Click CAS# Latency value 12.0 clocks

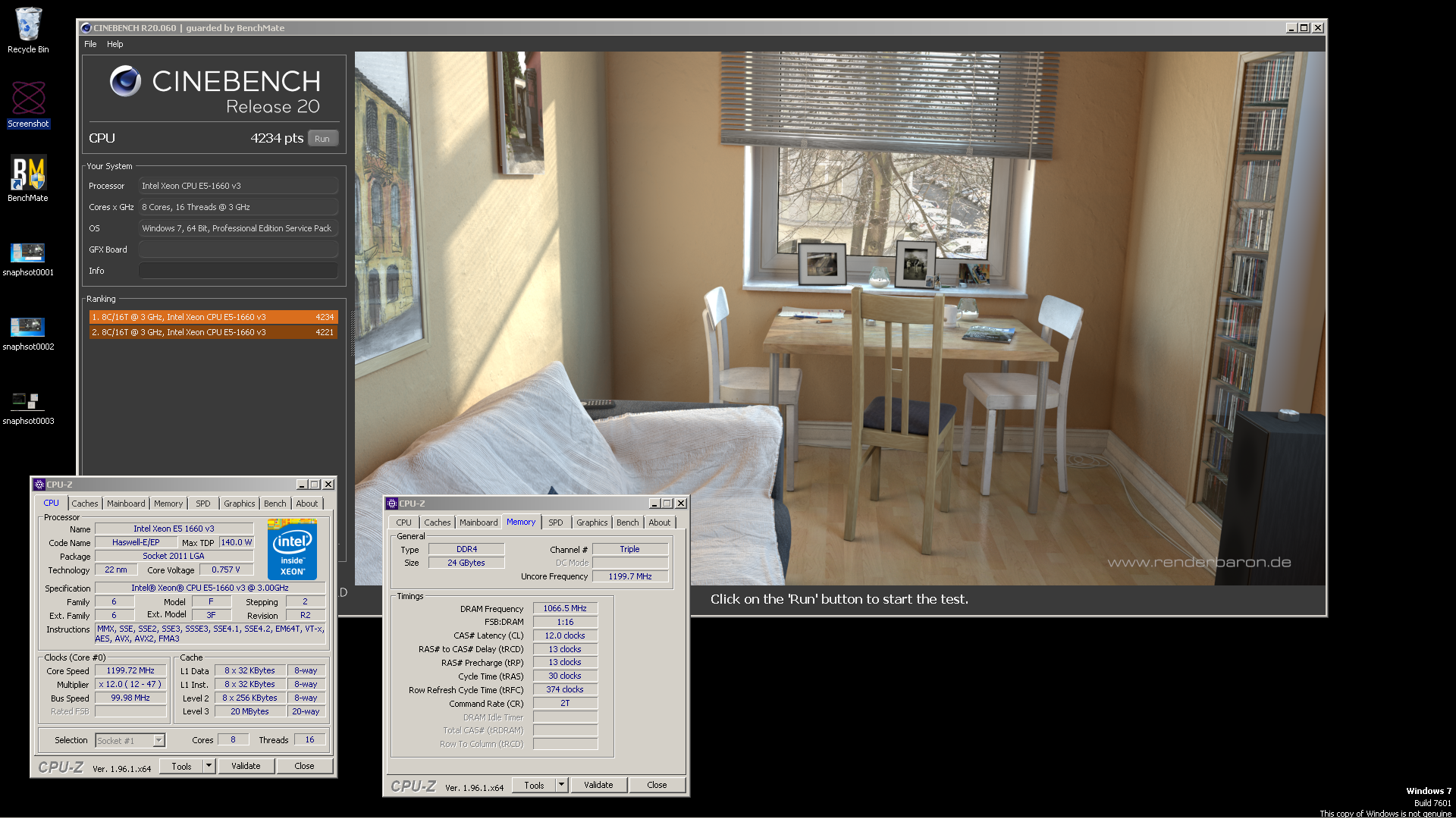(x=565, y=635)
